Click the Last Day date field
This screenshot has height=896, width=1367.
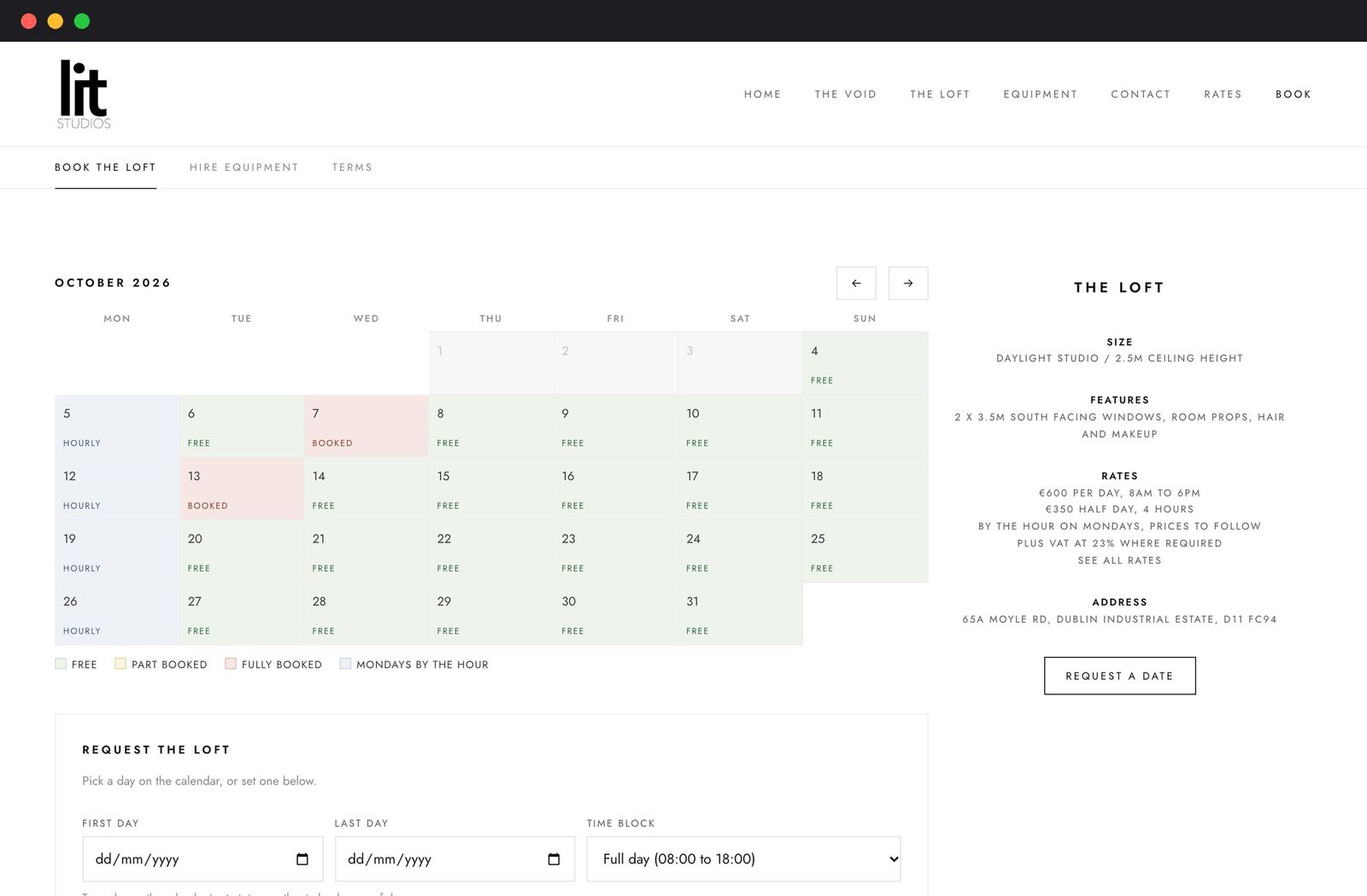coord(455,859)
